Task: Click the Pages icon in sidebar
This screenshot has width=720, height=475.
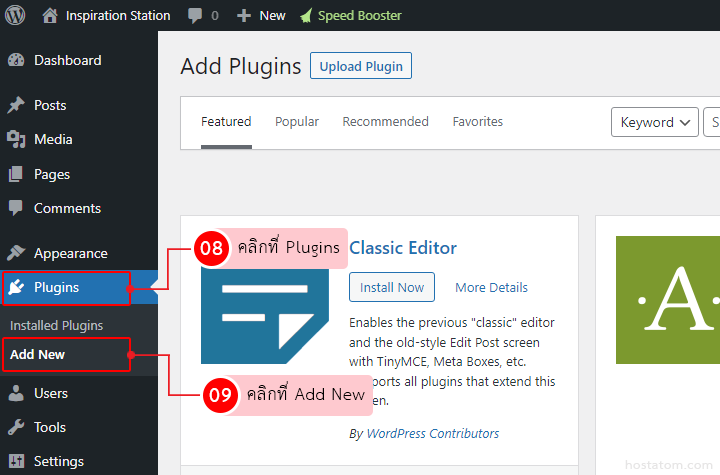Action: [16, 174]
